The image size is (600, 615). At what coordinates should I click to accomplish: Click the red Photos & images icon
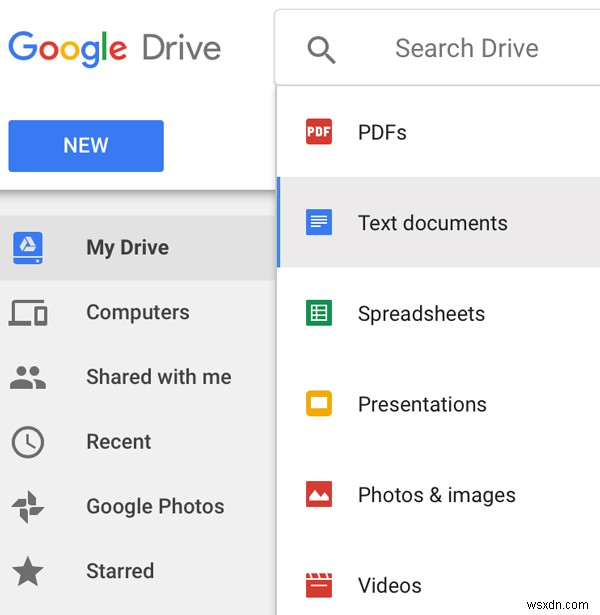(319, 494)
